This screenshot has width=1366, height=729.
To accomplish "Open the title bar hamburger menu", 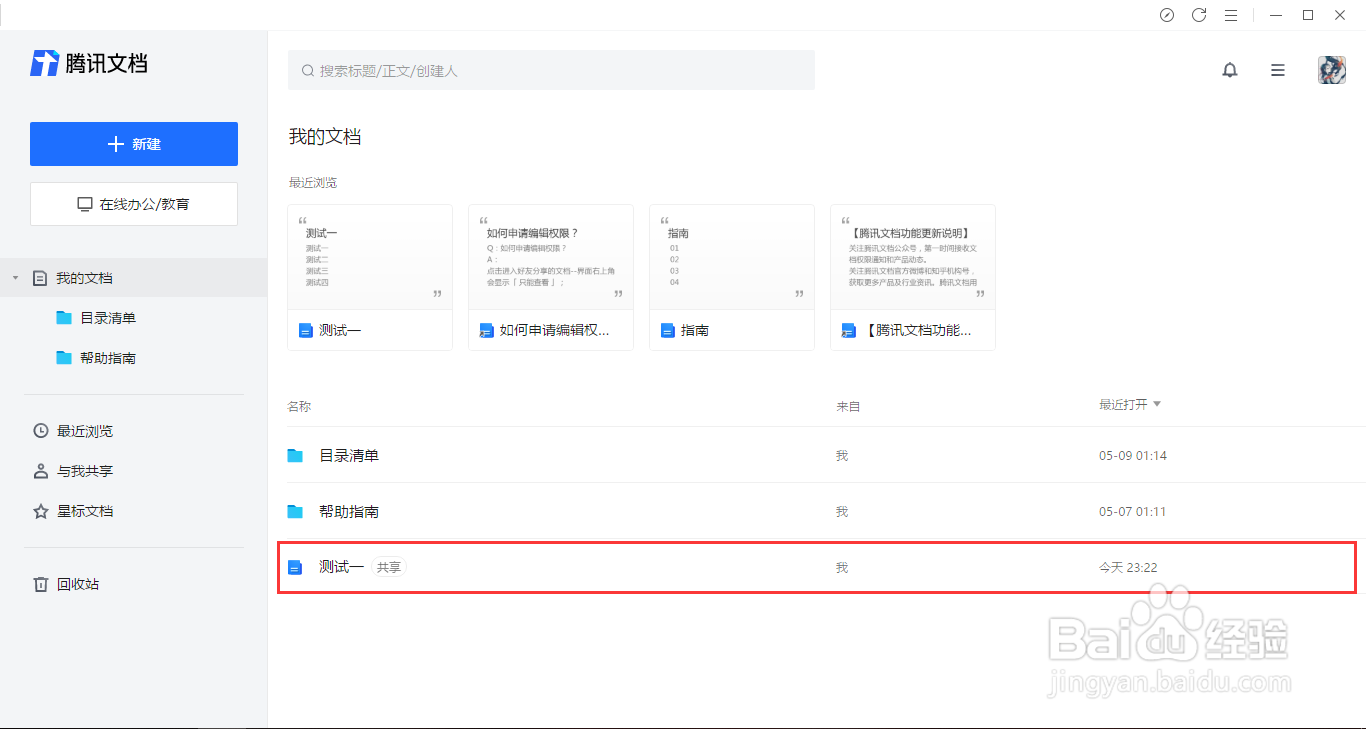I will click(1231, 15).
